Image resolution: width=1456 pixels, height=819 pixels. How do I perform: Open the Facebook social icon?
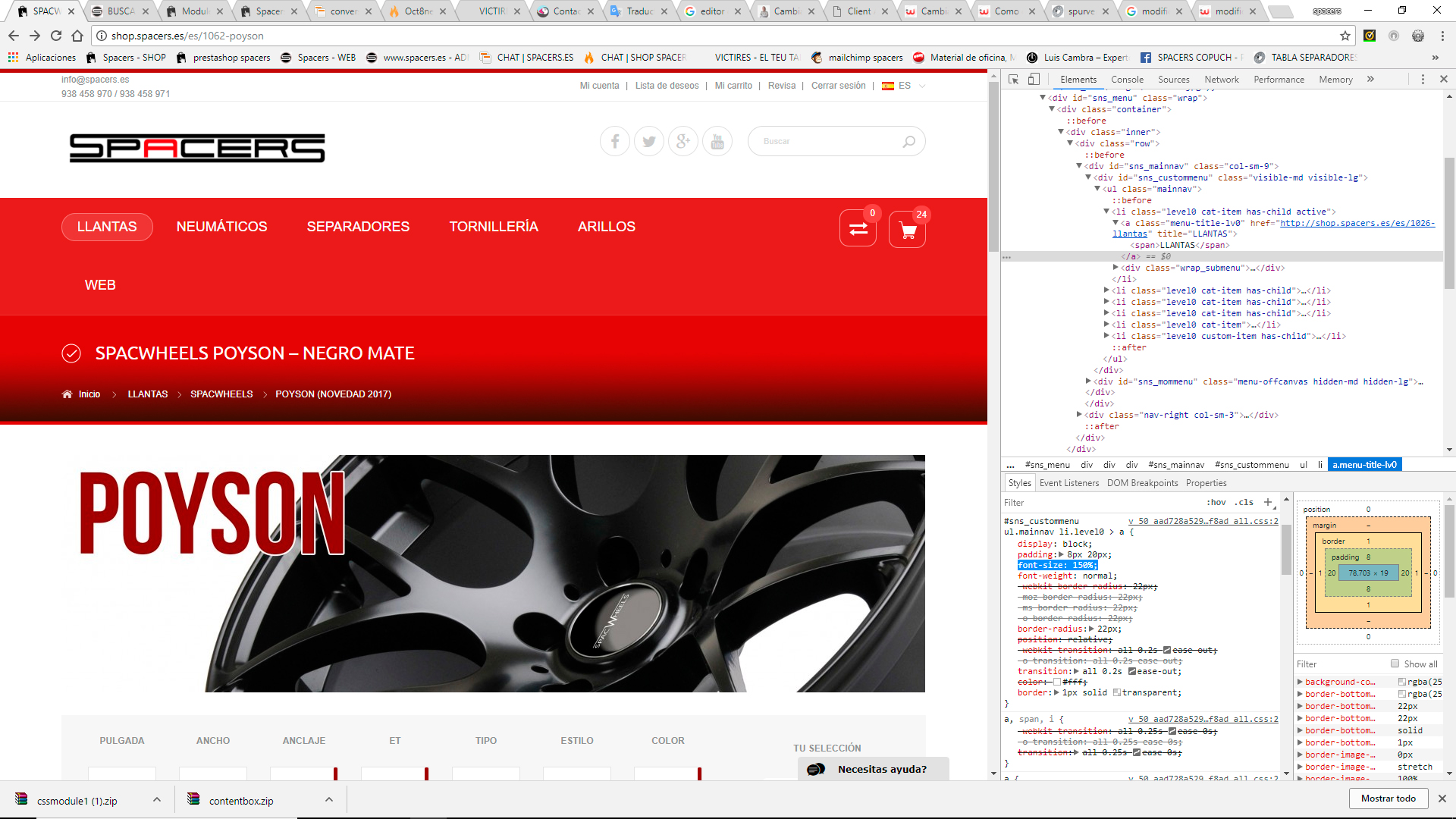(615, 141)
